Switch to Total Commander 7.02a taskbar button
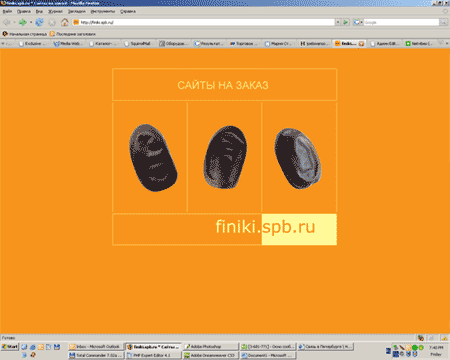The width and height of the screenshot is (450, 360). click(x=96, y=355)
